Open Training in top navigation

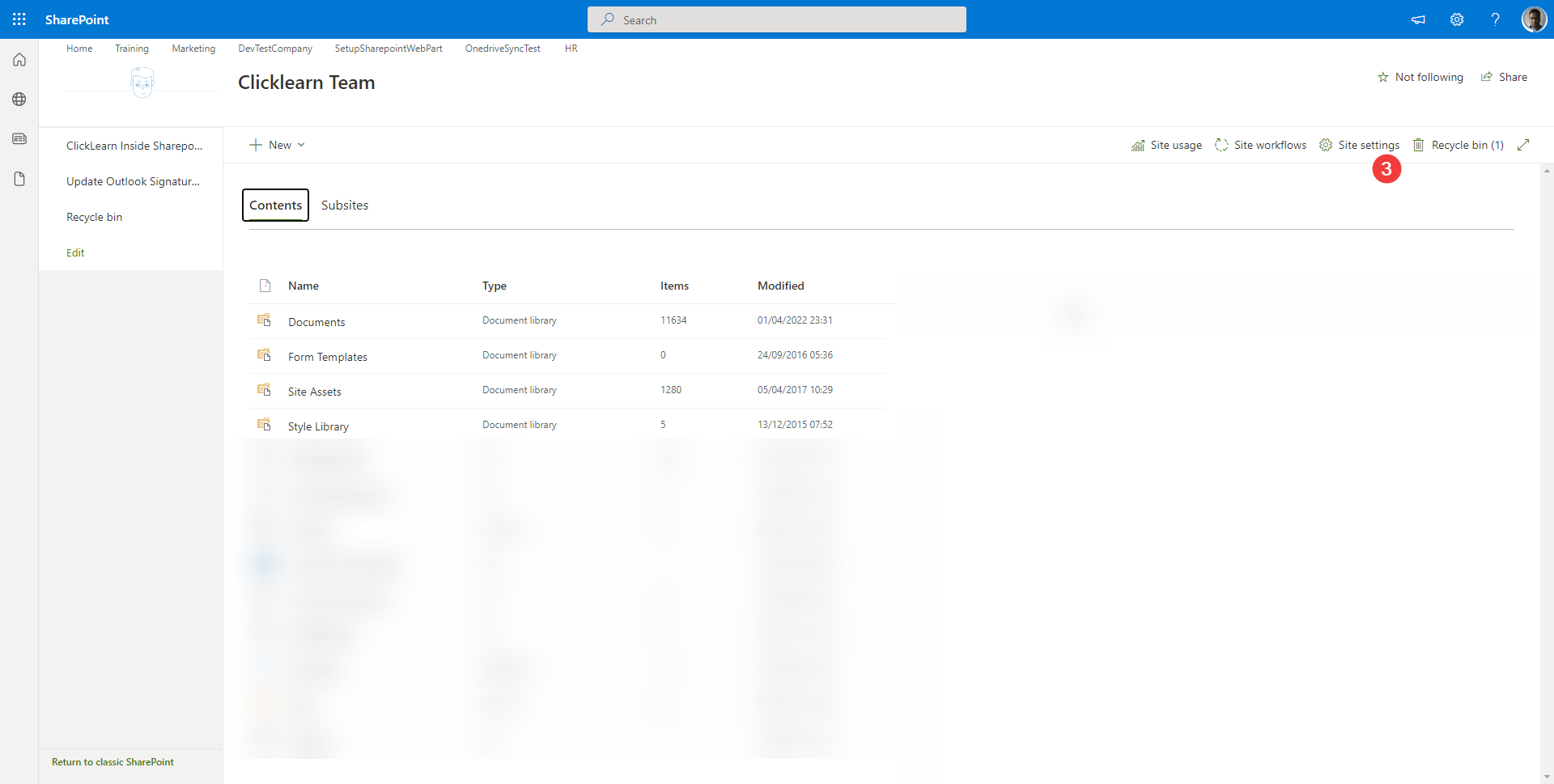pyautogui.click(x=132, y=49)
